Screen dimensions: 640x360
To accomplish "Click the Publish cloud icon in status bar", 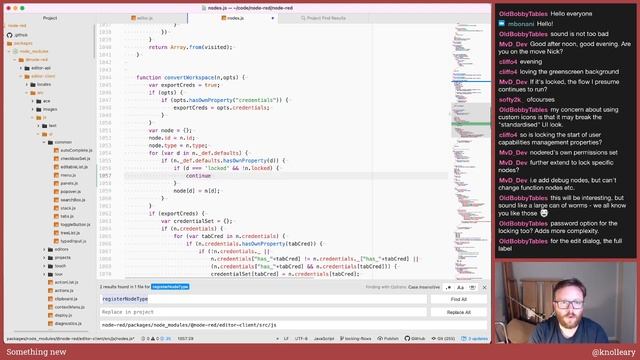I will pyautogui.click(x=380, y=338).
